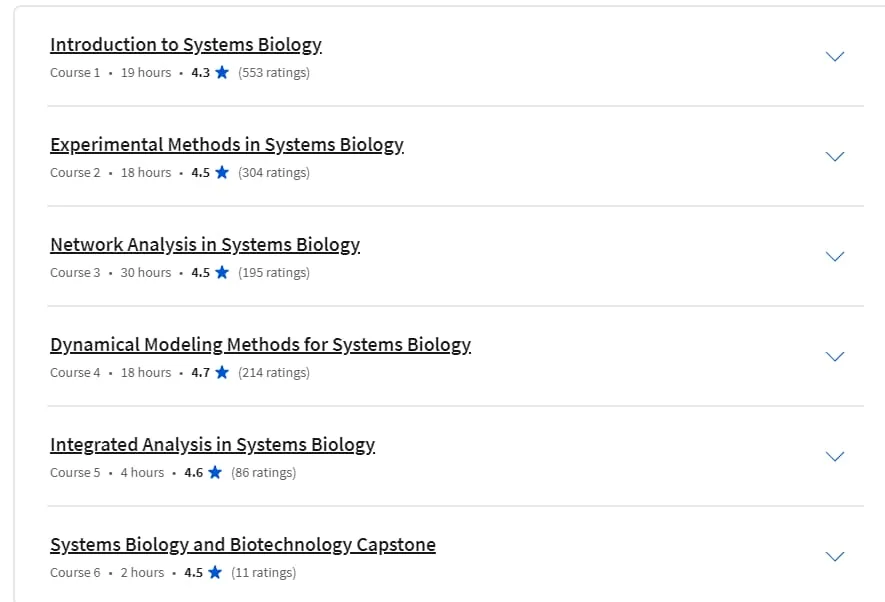This screenshot has height=602, width=885.
Task: Expand the Course 1 details chevron
Action: 835,56
